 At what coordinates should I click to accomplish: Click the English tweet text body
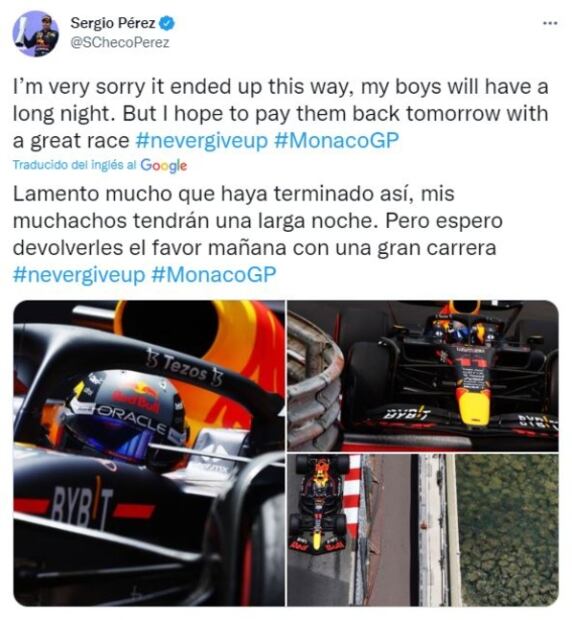point(280,114)
